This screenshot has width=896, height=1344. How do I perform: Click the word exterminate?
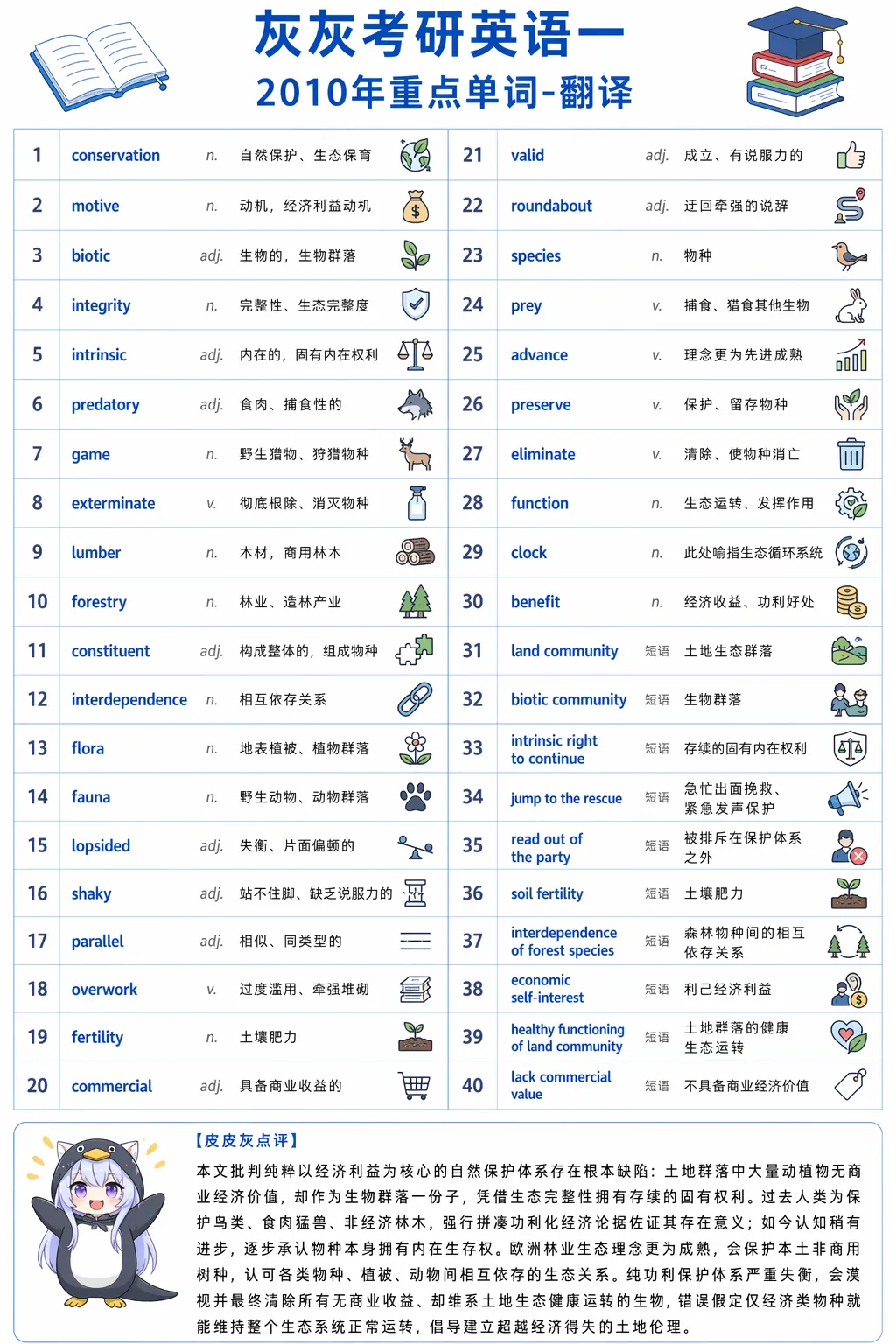click(x=113, y=503)
